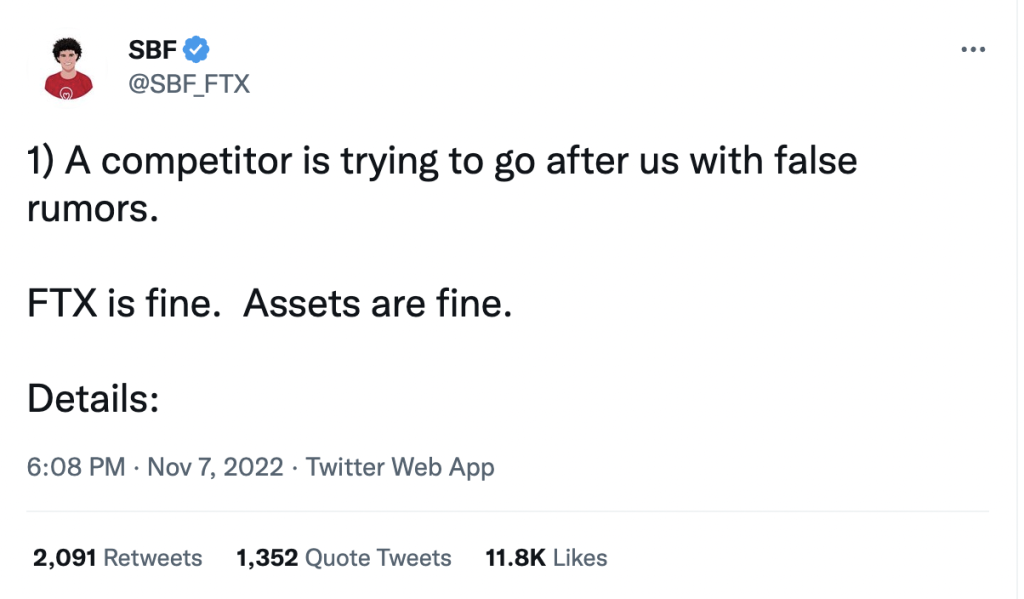Show the 11.8K Likes list
This screenshot has width=1024, height=599.
pyautogui.click(x=546, y=558)
